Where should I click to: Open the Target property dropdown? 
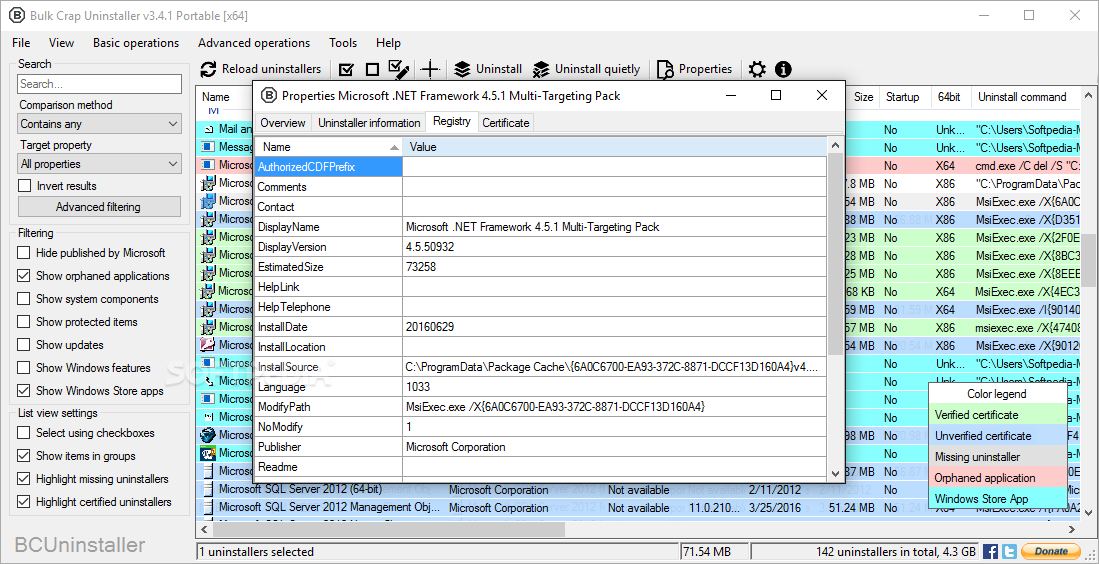point(100,164)
